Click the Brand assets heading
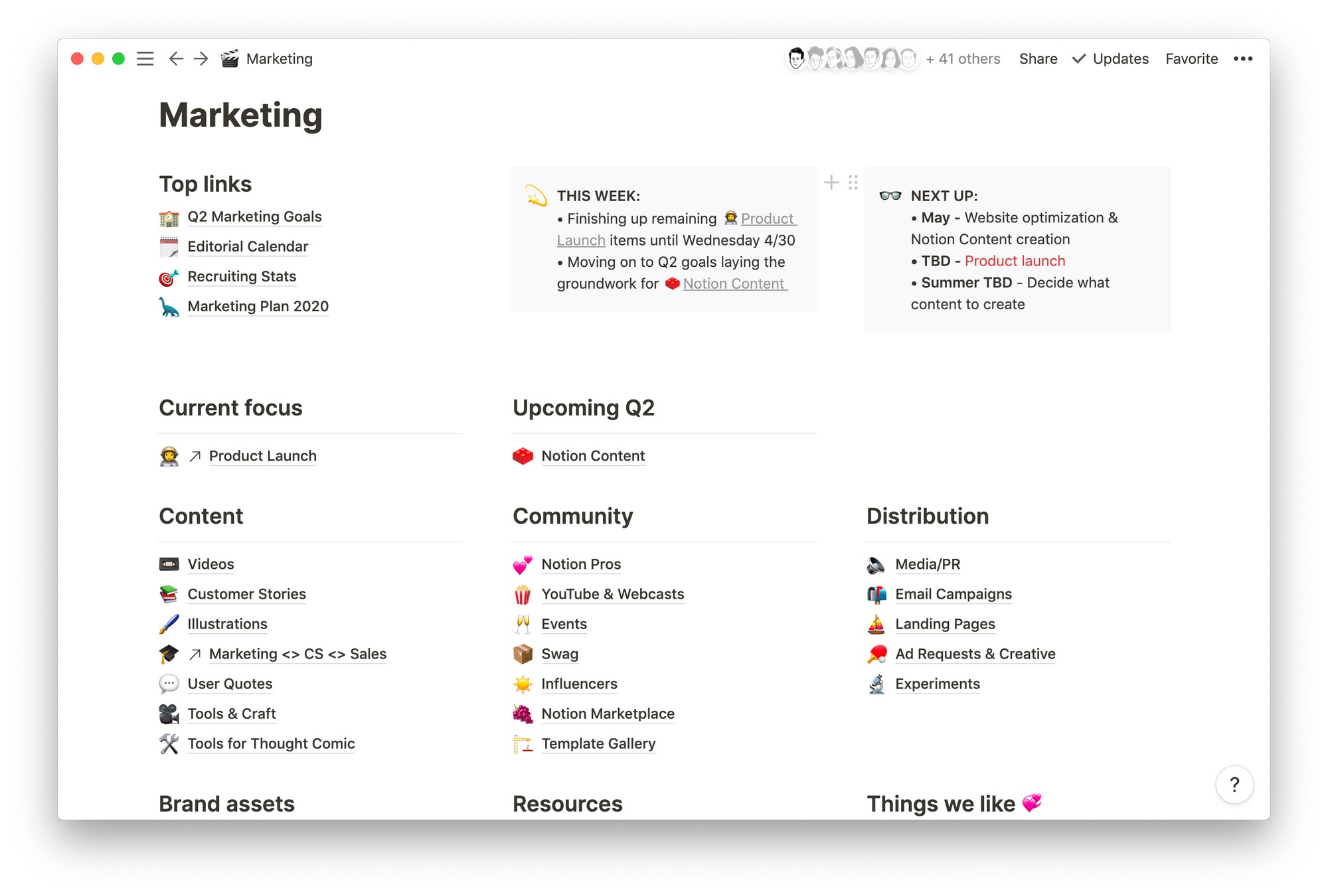The height and width of the screenshot is (896, 1328). point(226,804)
